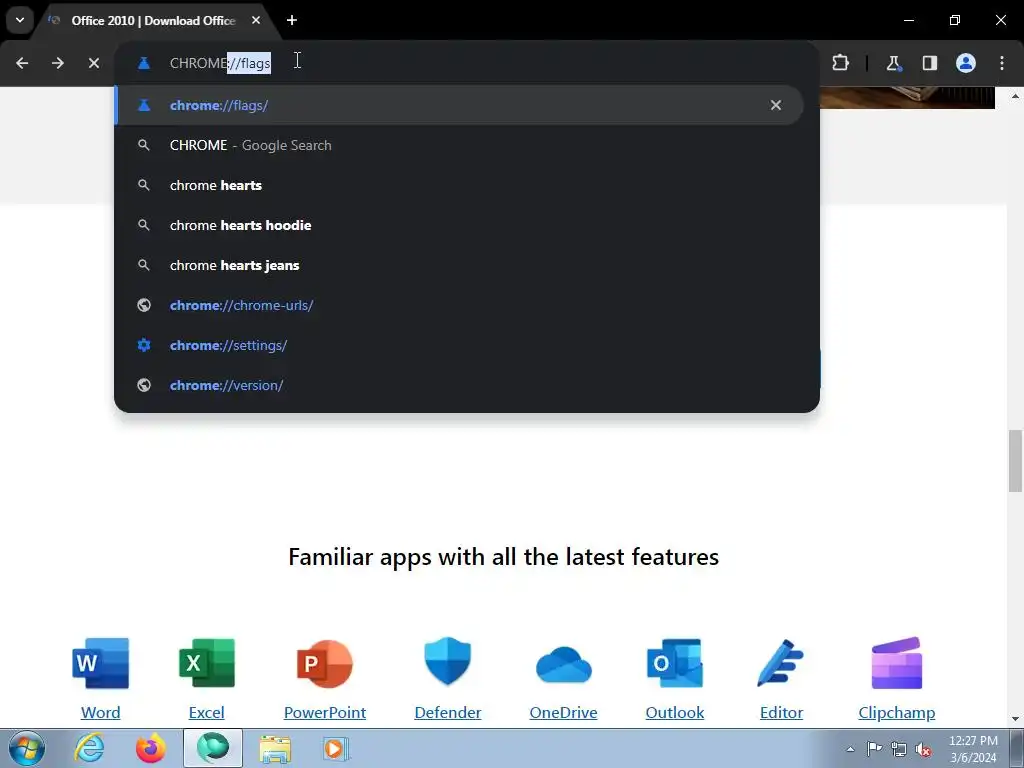Open the OneDrive link
This screenshot has width=1024, height=768.
pyautogui.click(x=564, y=712)
